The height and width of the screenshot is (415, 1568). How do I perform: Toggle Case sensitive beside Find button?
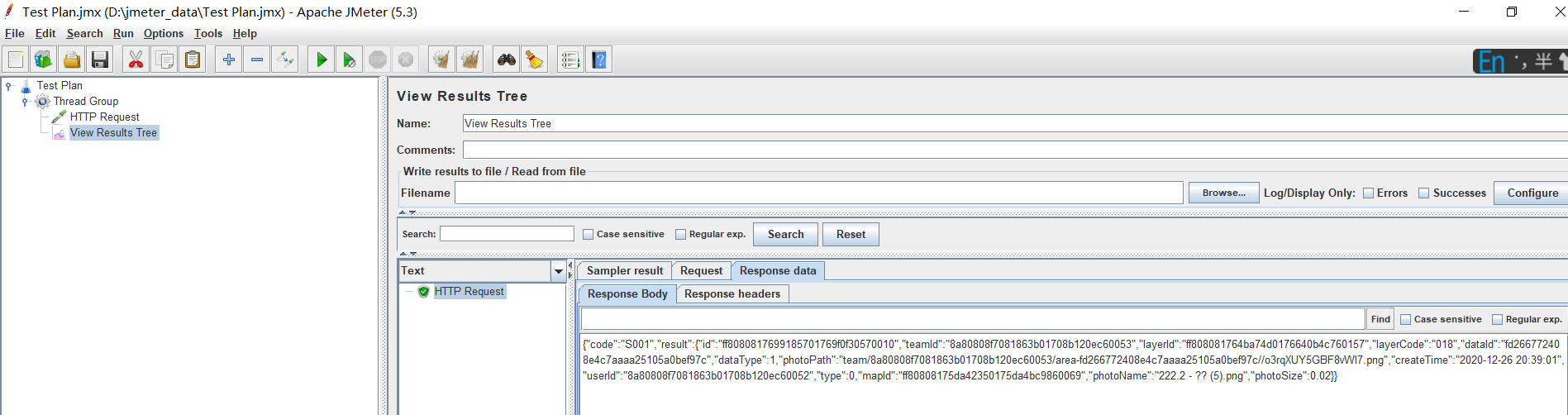[x=1406, y=320]
